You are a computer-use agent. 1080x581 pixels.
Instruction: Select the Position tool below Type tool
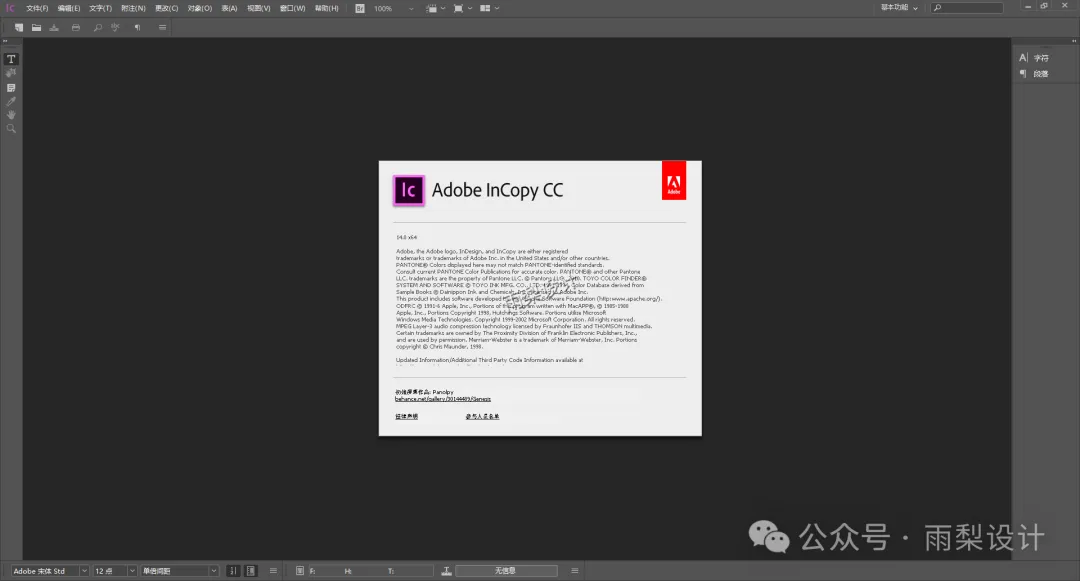(11, 73)
